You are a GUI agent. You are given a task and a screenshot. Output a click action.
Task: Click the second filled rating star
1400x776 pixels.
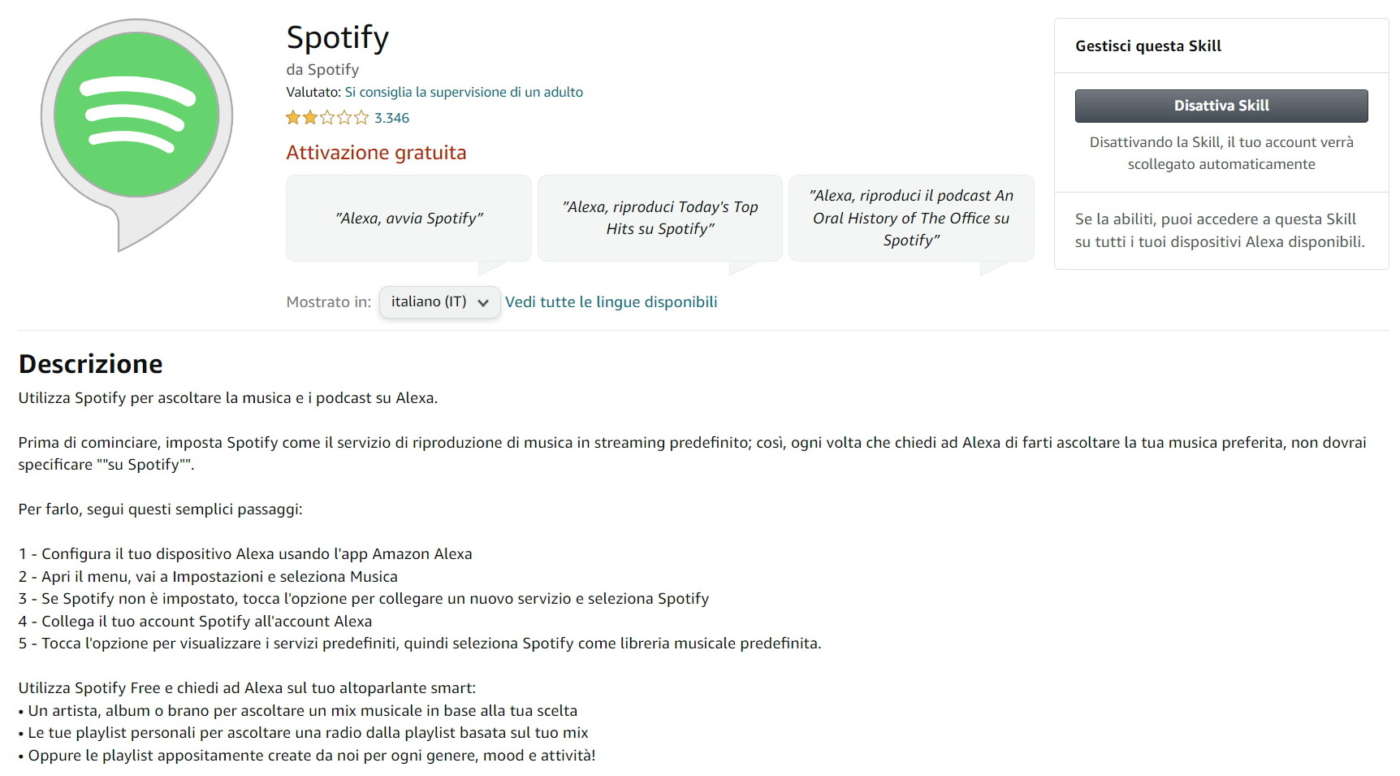point(310,118)
